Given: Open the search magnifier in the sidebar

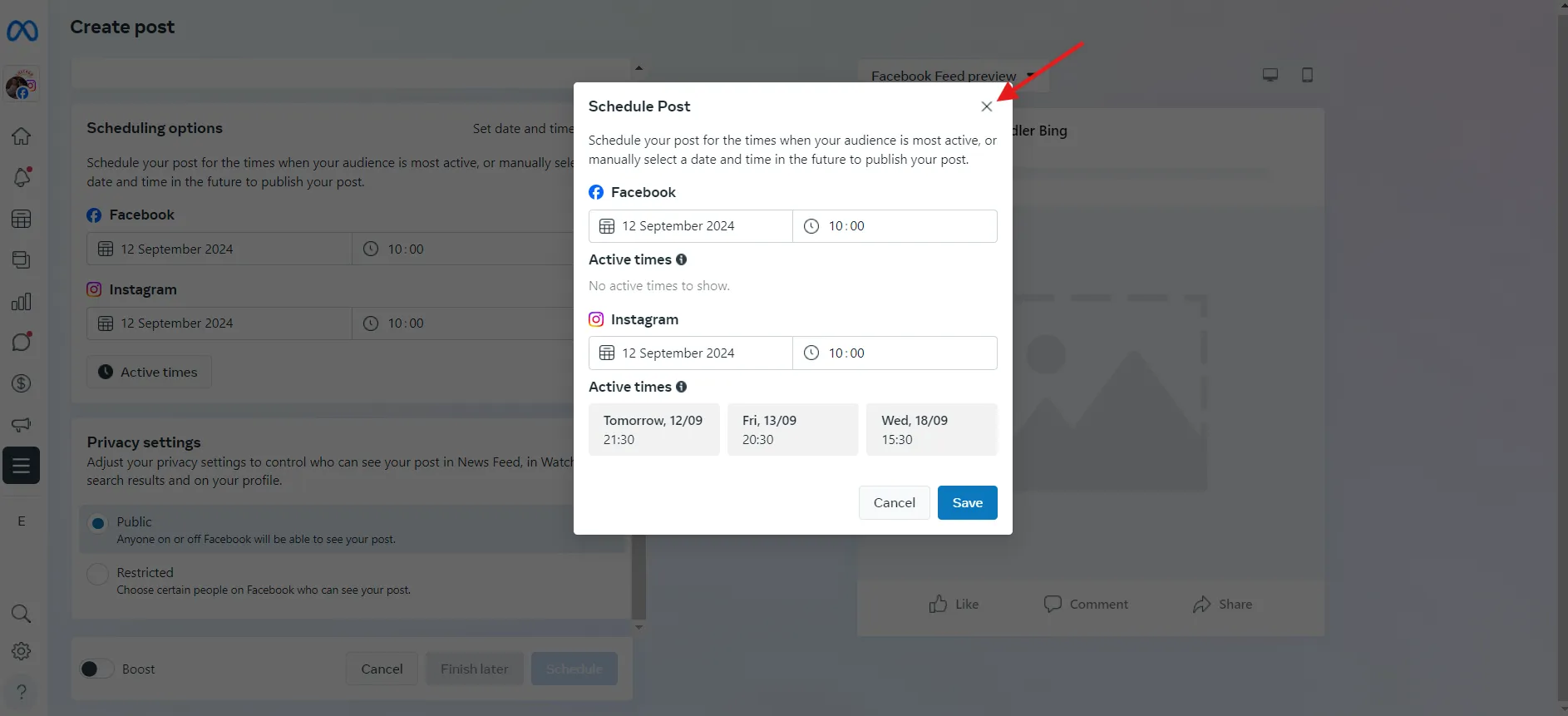Looking at the screenshot, I should [22, 614].
